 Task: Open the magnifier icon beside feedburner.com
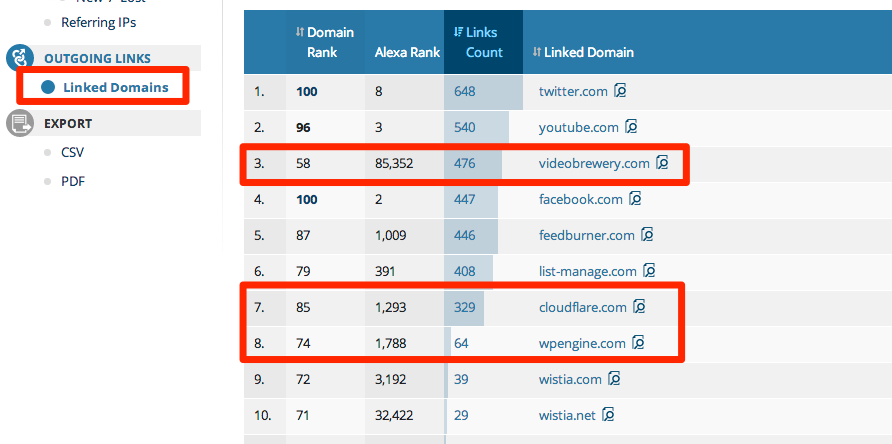point(647,235)
